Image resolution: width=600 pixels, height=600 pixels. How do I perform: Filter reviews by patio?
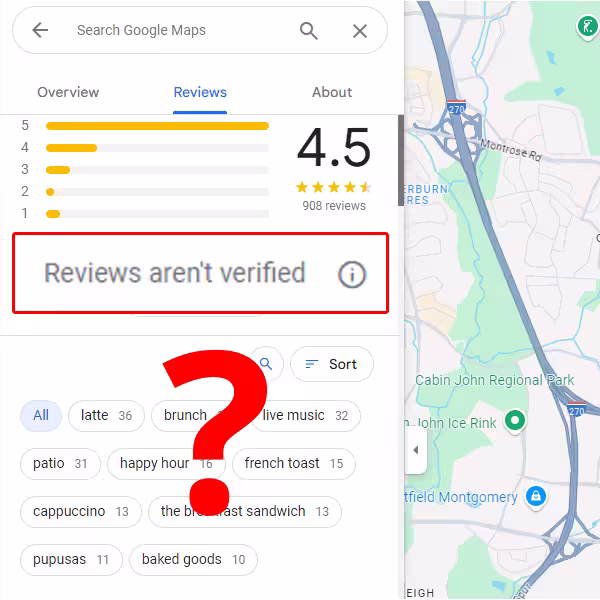pos(60,464)
